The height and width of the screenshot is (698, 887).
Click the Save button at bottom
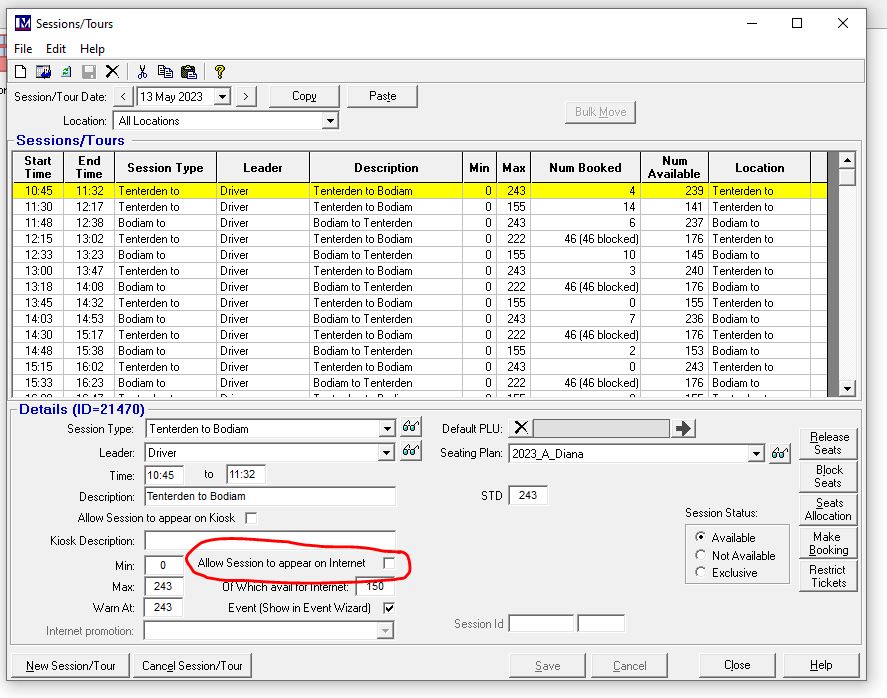tap(548, 666)
